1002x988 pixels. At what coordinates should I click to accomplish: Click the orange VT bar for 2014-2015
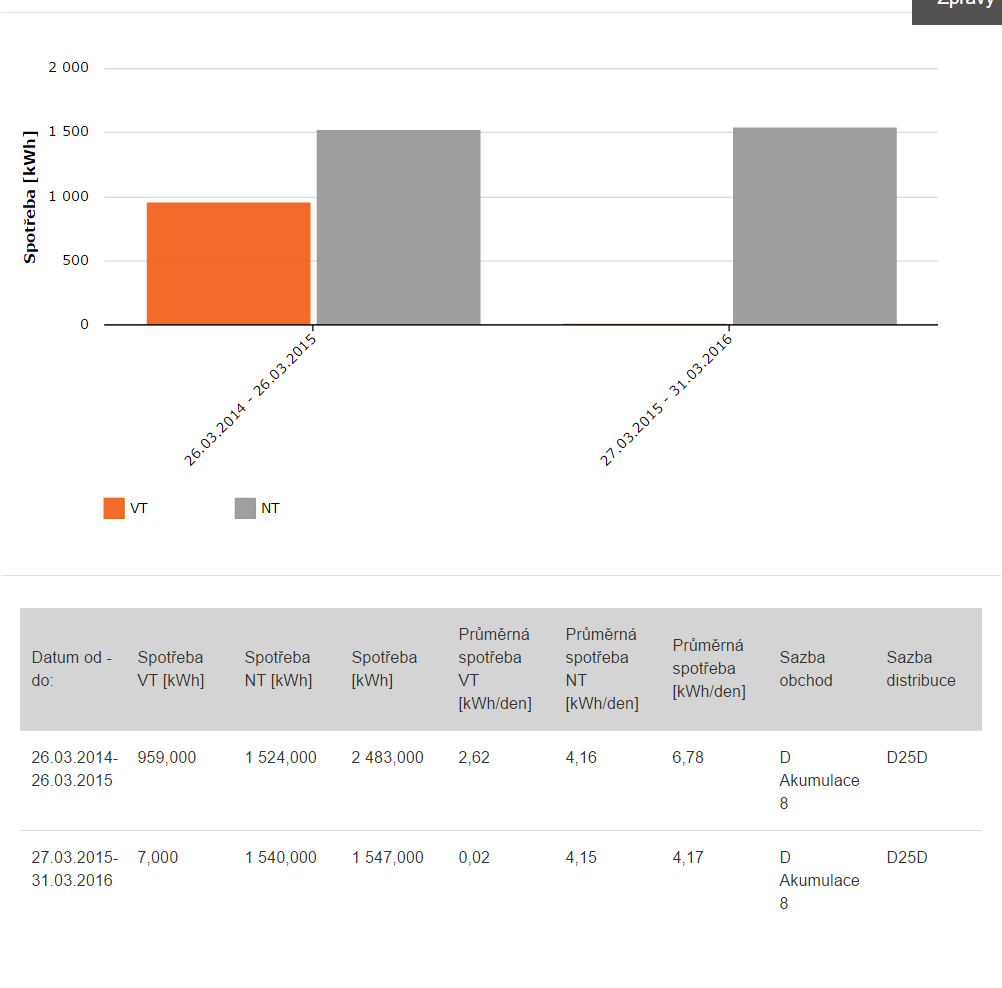coord(229,263)
